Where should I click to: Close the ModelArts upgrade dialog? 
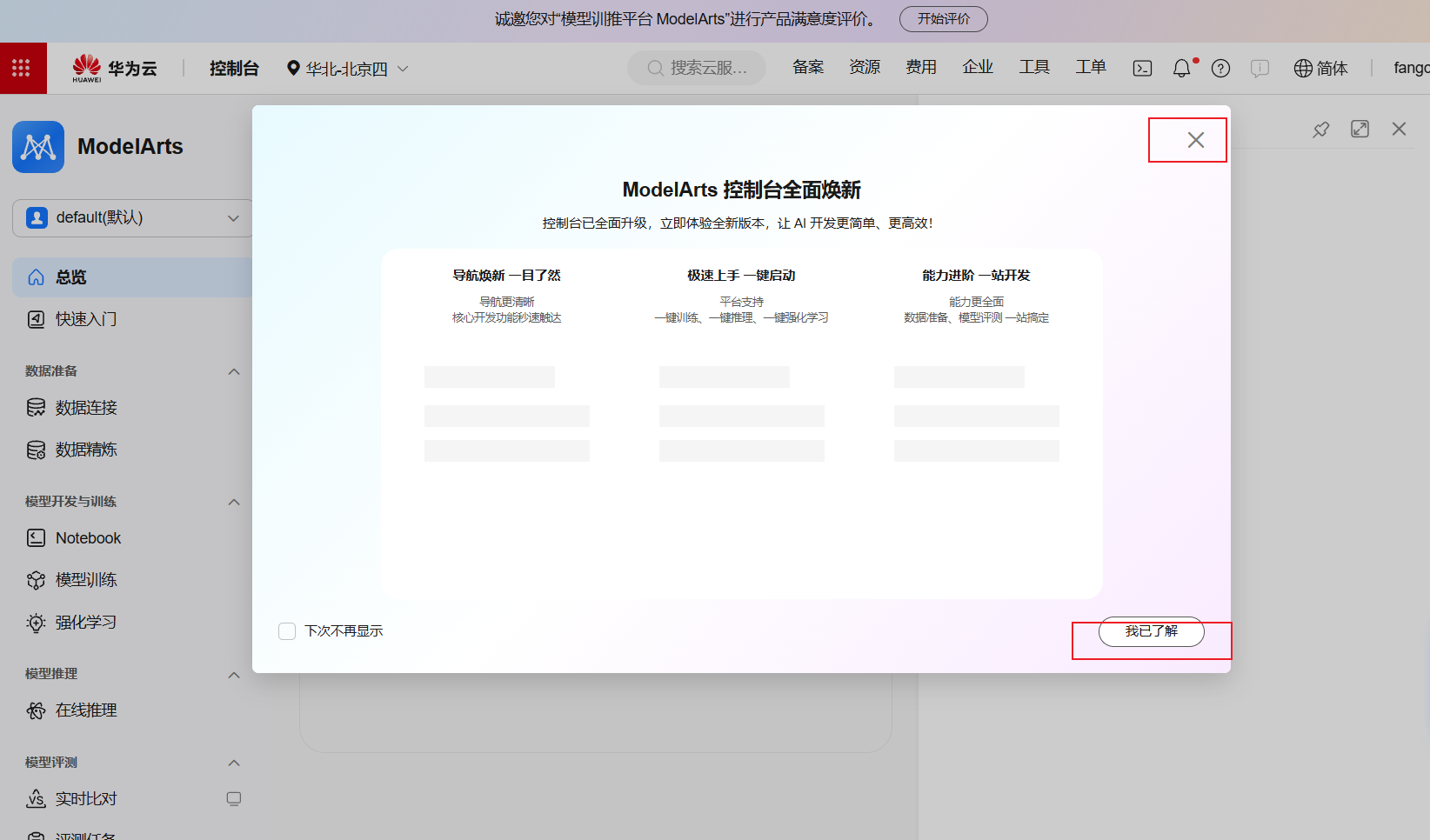1196,140
